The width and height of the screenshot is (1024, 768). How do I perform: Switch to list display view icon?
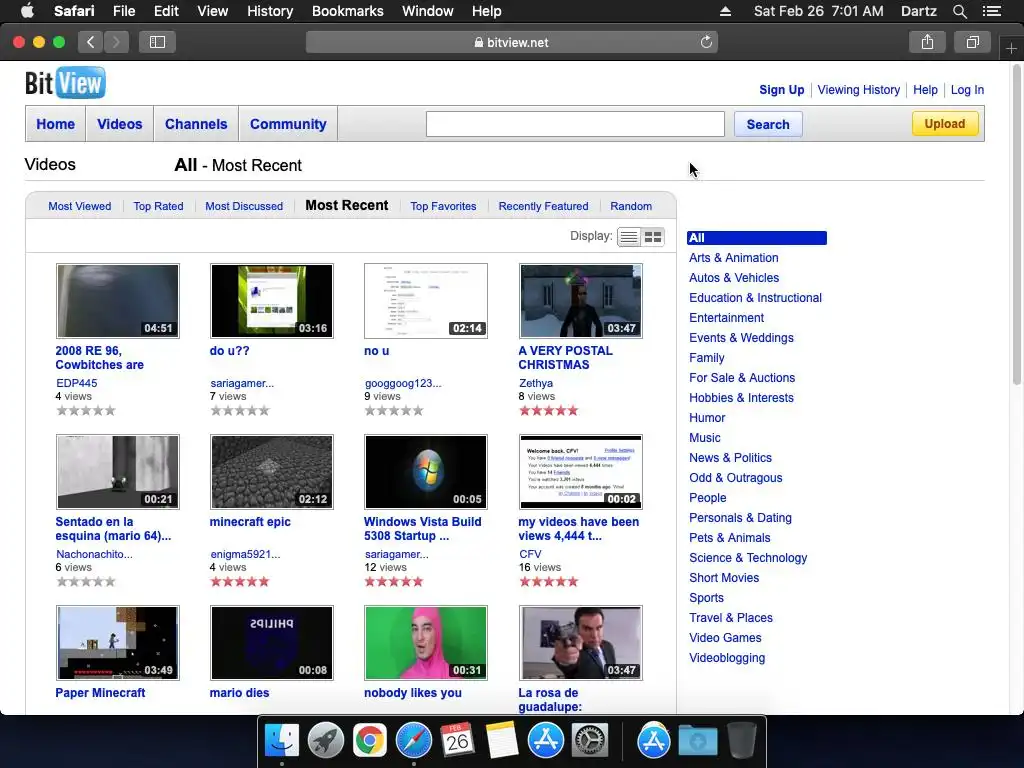click(x=629, y=236)
